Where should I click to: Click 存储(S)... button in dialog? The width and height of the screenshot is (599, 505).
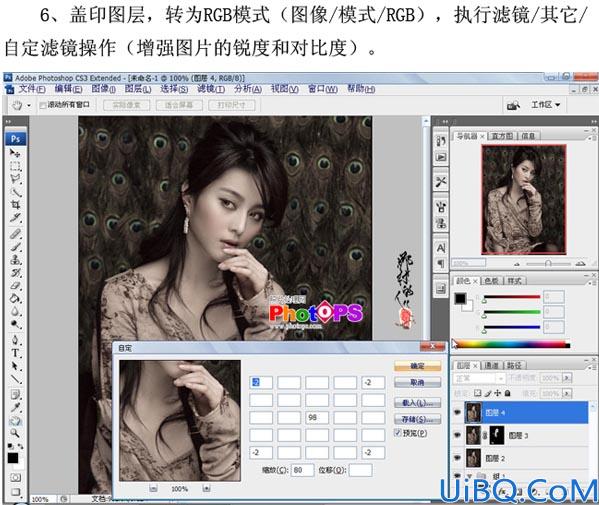[x=418, y=419]
